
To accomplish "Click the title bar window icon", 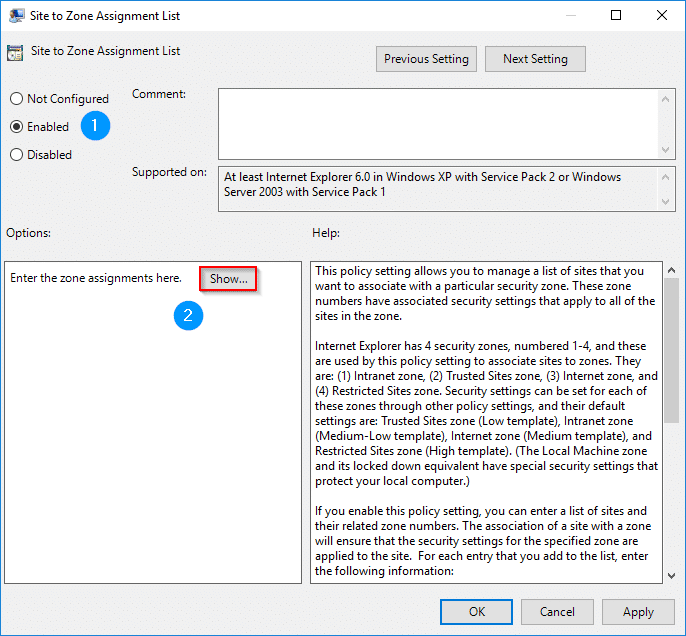I will [16, 16].
